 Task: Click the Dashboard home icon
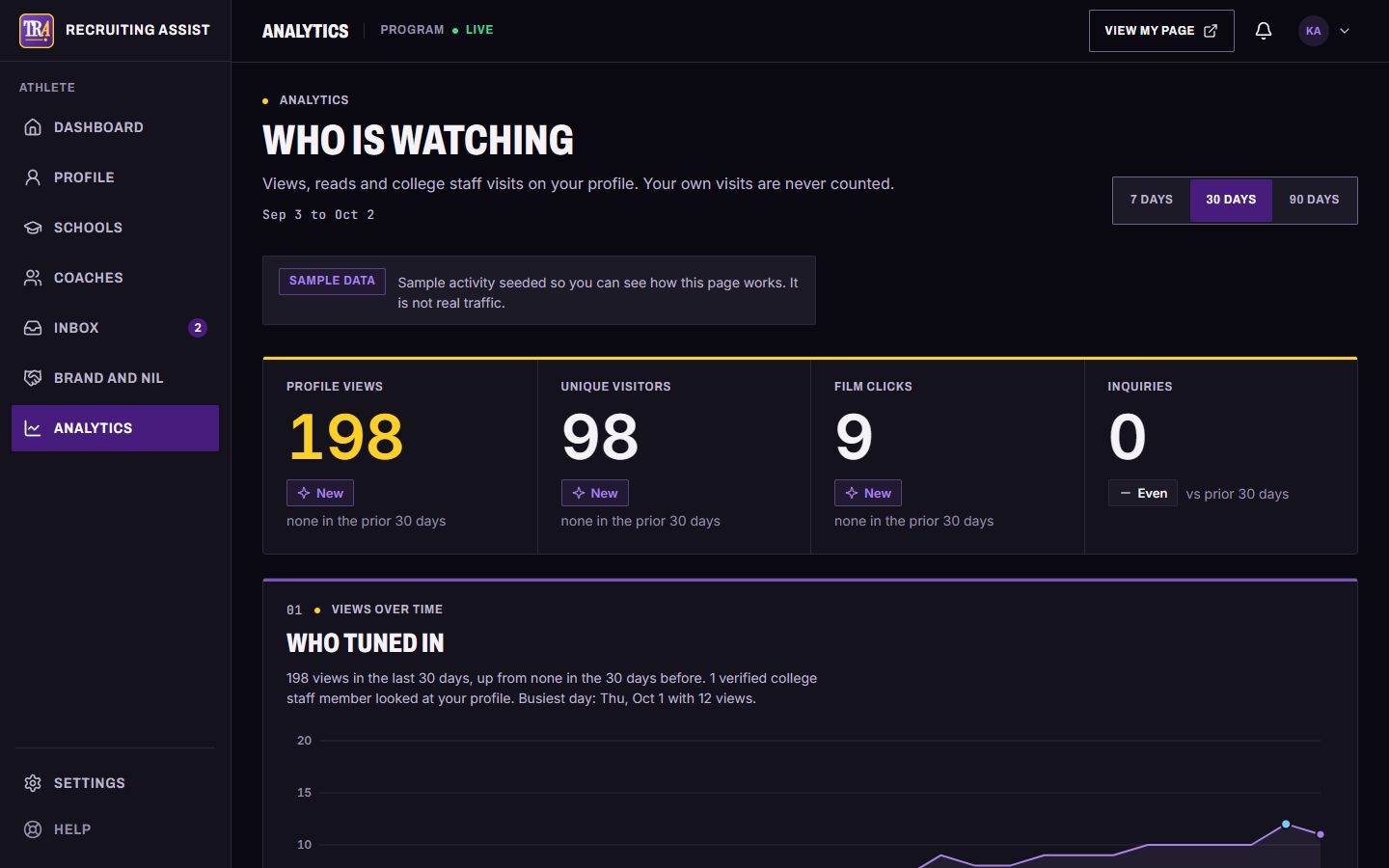pyautogui.click(x=33, y=127)
